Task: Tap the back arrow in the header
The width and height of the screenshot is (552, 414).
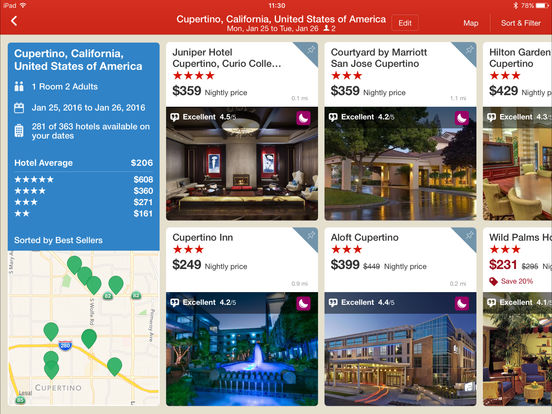Action: point(14,21)
